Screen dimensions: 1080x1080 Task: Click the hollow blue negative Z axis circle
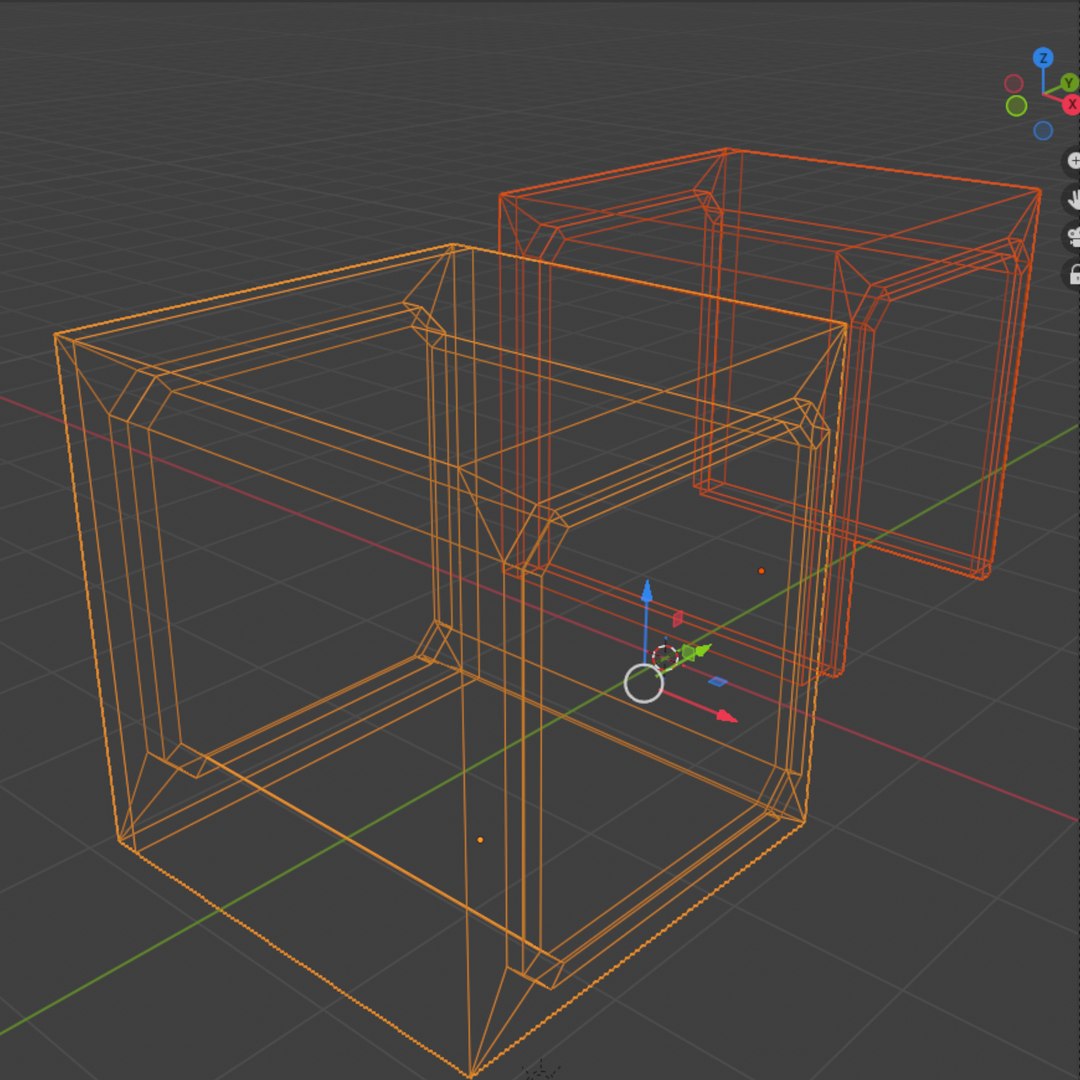(x=1043, y=131)
